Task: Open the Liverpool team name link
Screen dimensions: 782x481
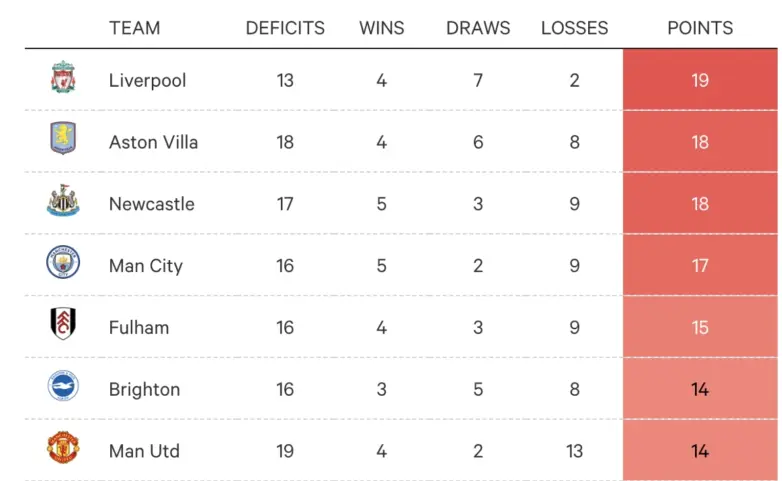Action: (147, 80)
